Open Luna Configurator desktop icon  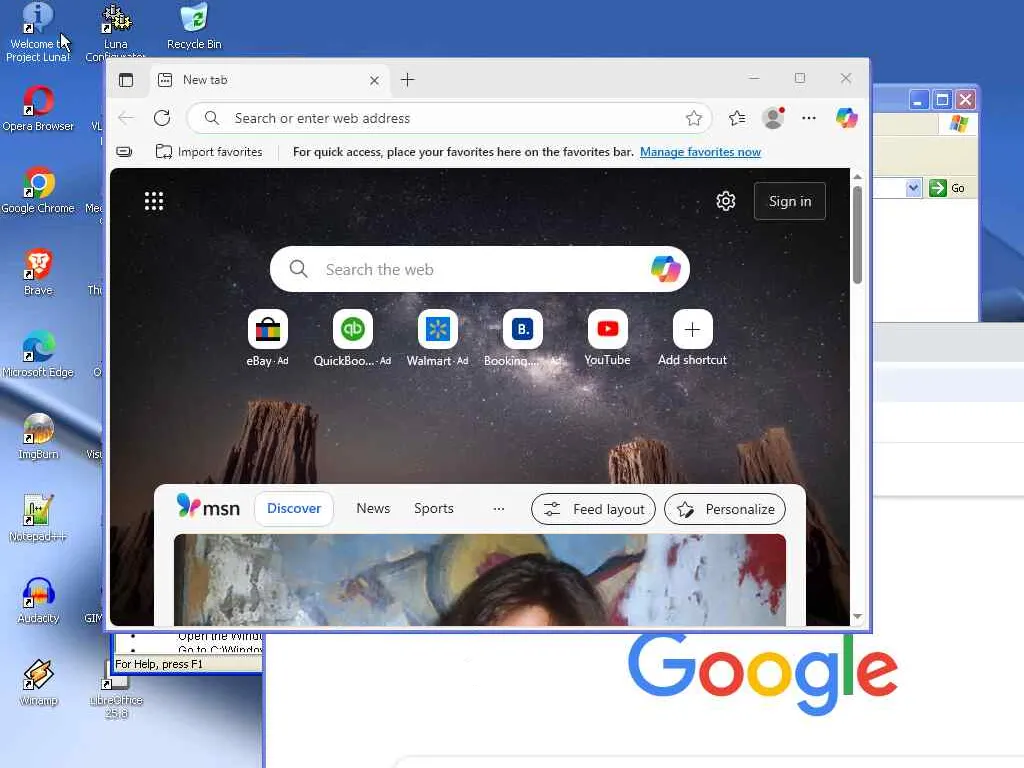(x=116, y=31)
